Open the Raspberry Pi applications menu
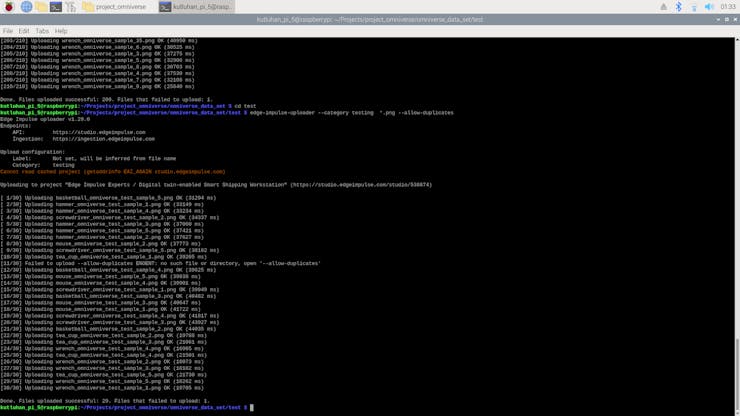 pos(9,7)
